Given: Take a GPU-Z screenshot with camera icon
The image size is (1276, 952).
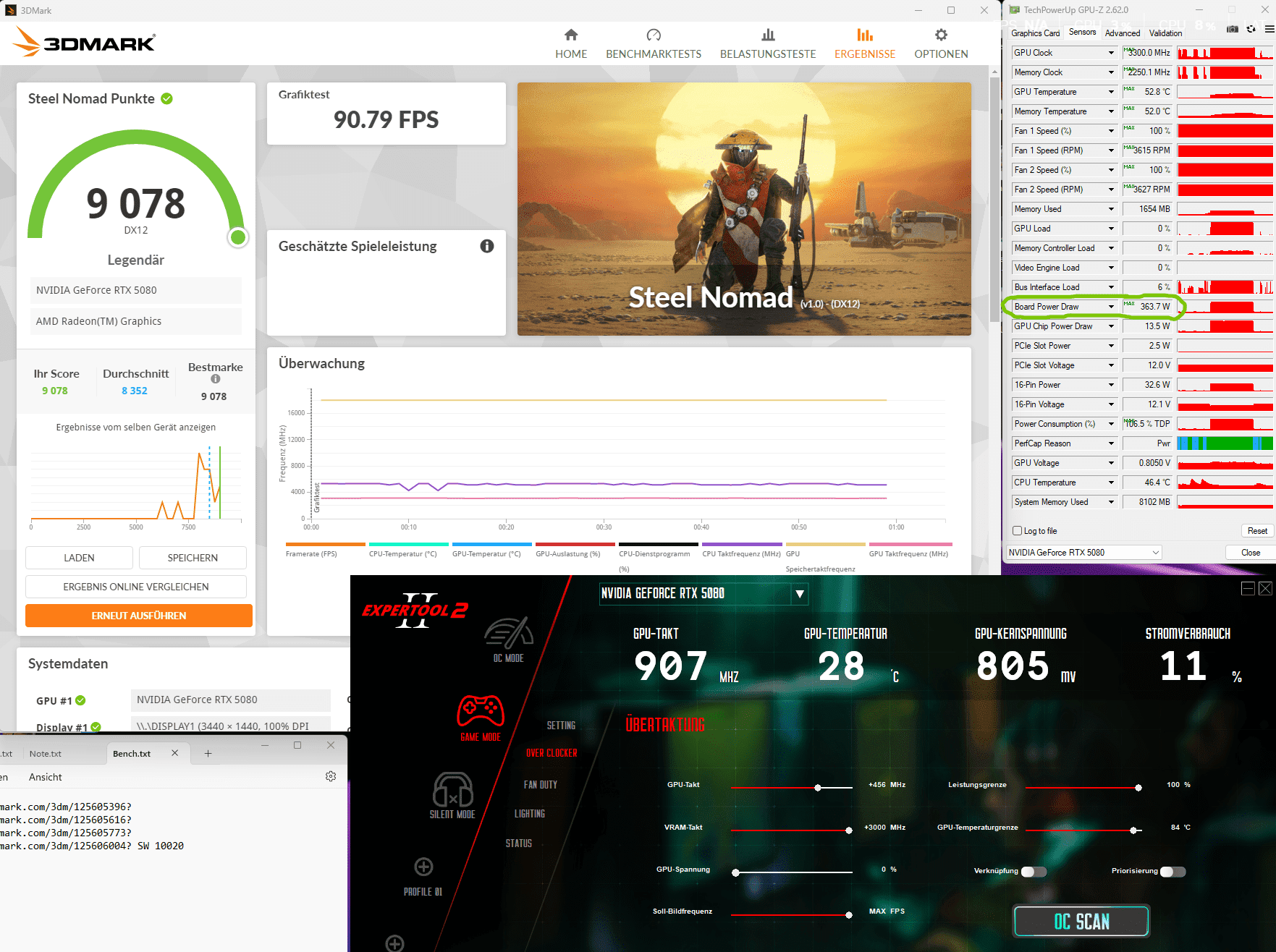Looking at the screenshot, I should 1233,29.
